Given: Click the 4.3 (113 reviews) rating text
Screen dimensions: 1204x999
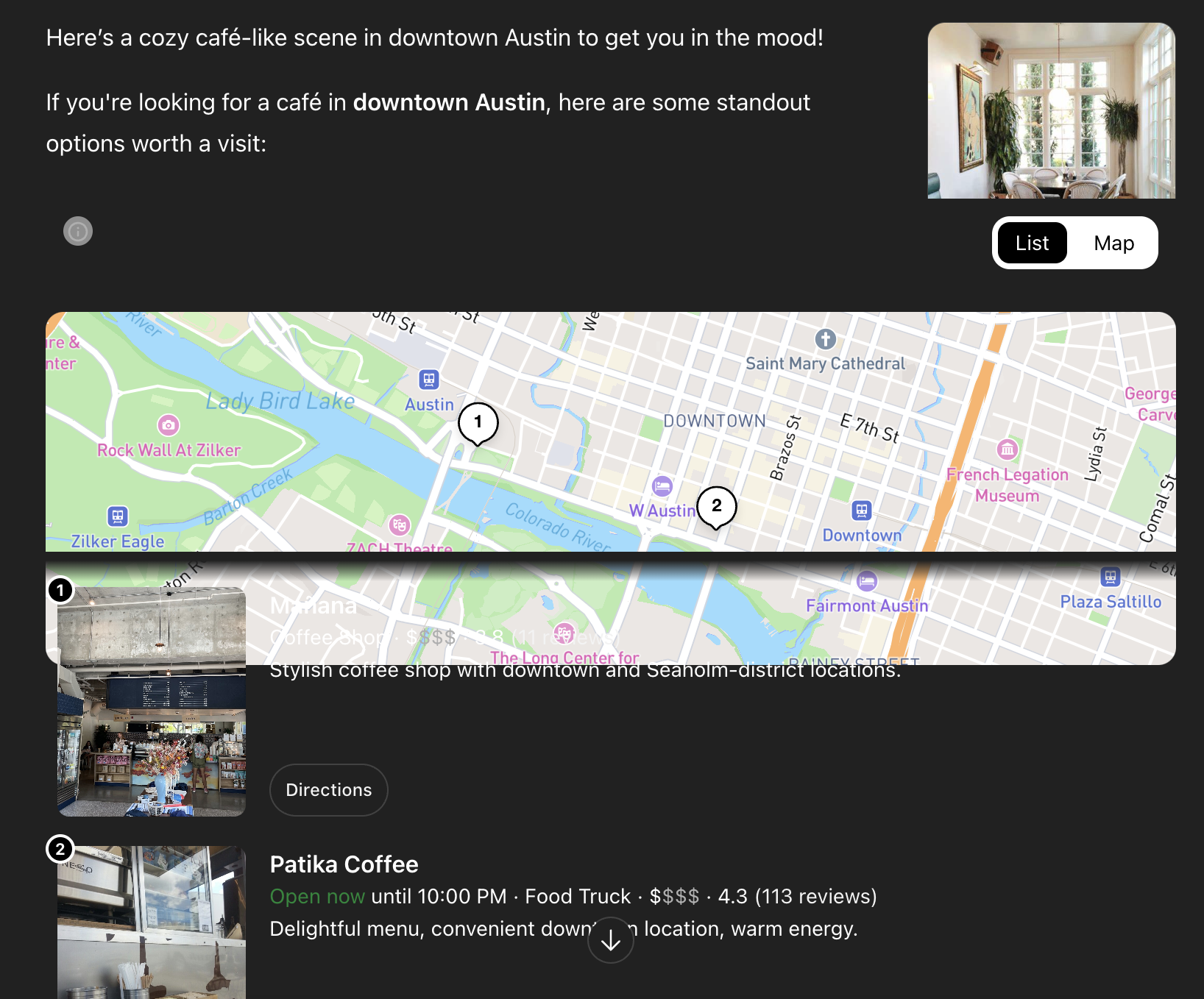Looking at the screenshot, I should point(797,897).
